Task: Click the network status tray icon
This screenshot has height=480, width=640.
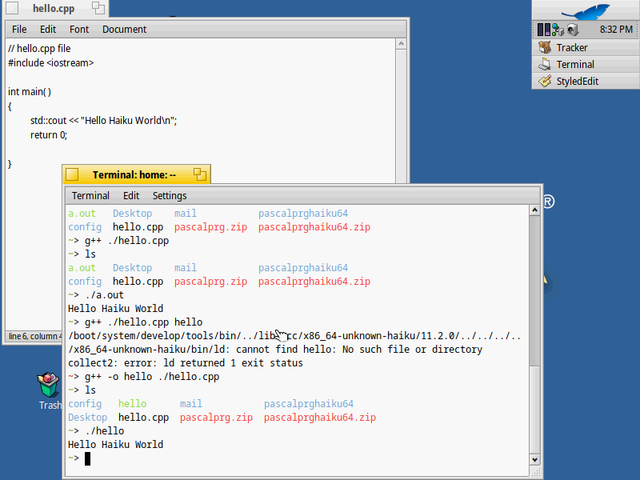Action: 558,29
